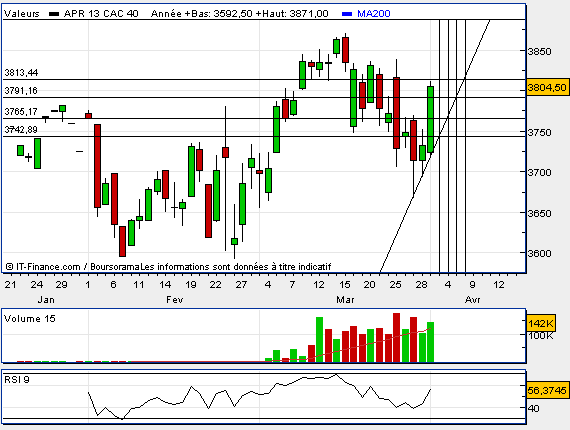This screenshot has width=570, height=430.
Task: Click the 'Jan' month label on time axis
Action: [46, 300]
